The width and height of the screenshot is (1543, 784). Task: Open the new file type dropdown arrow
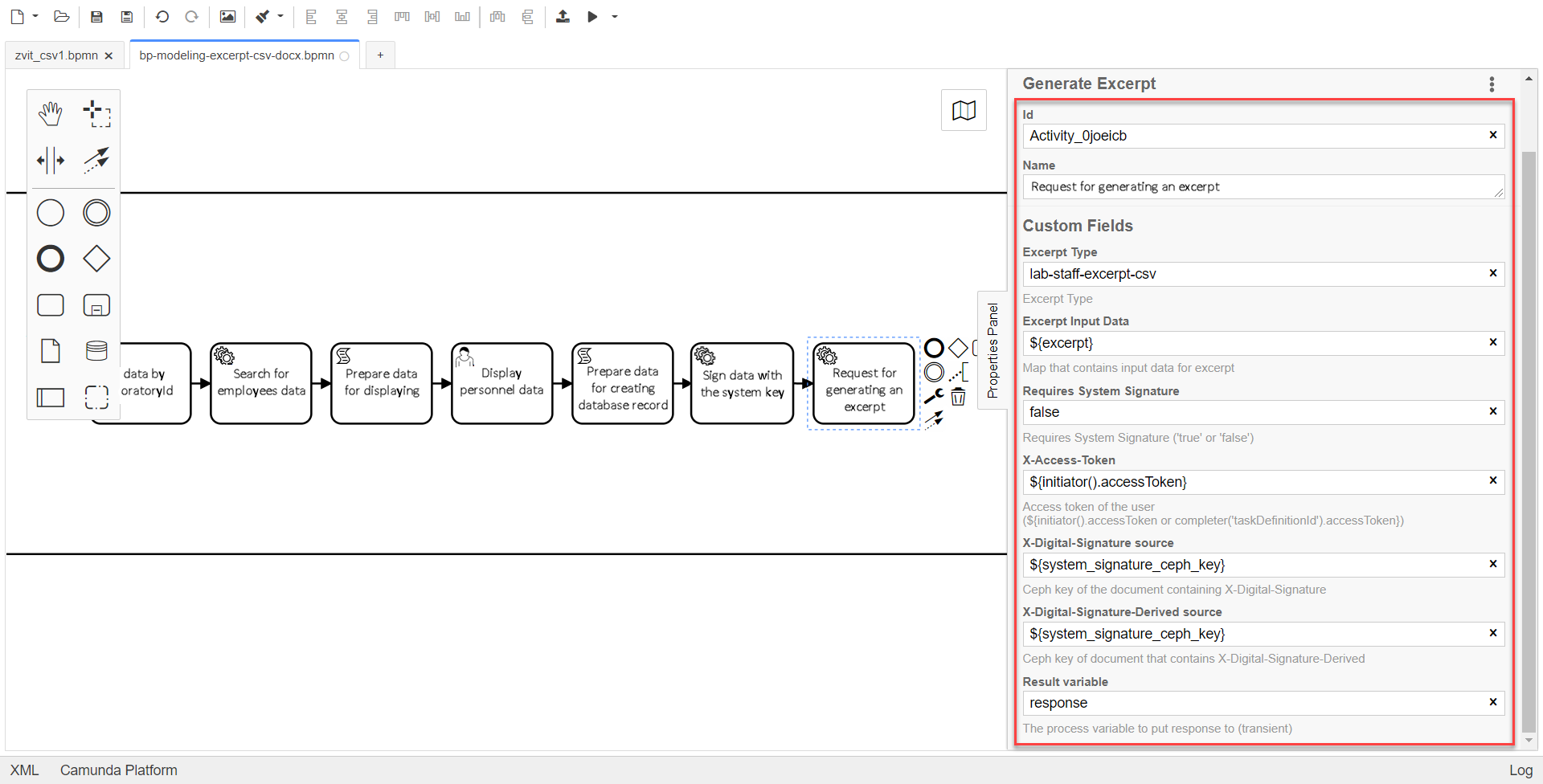35,17
